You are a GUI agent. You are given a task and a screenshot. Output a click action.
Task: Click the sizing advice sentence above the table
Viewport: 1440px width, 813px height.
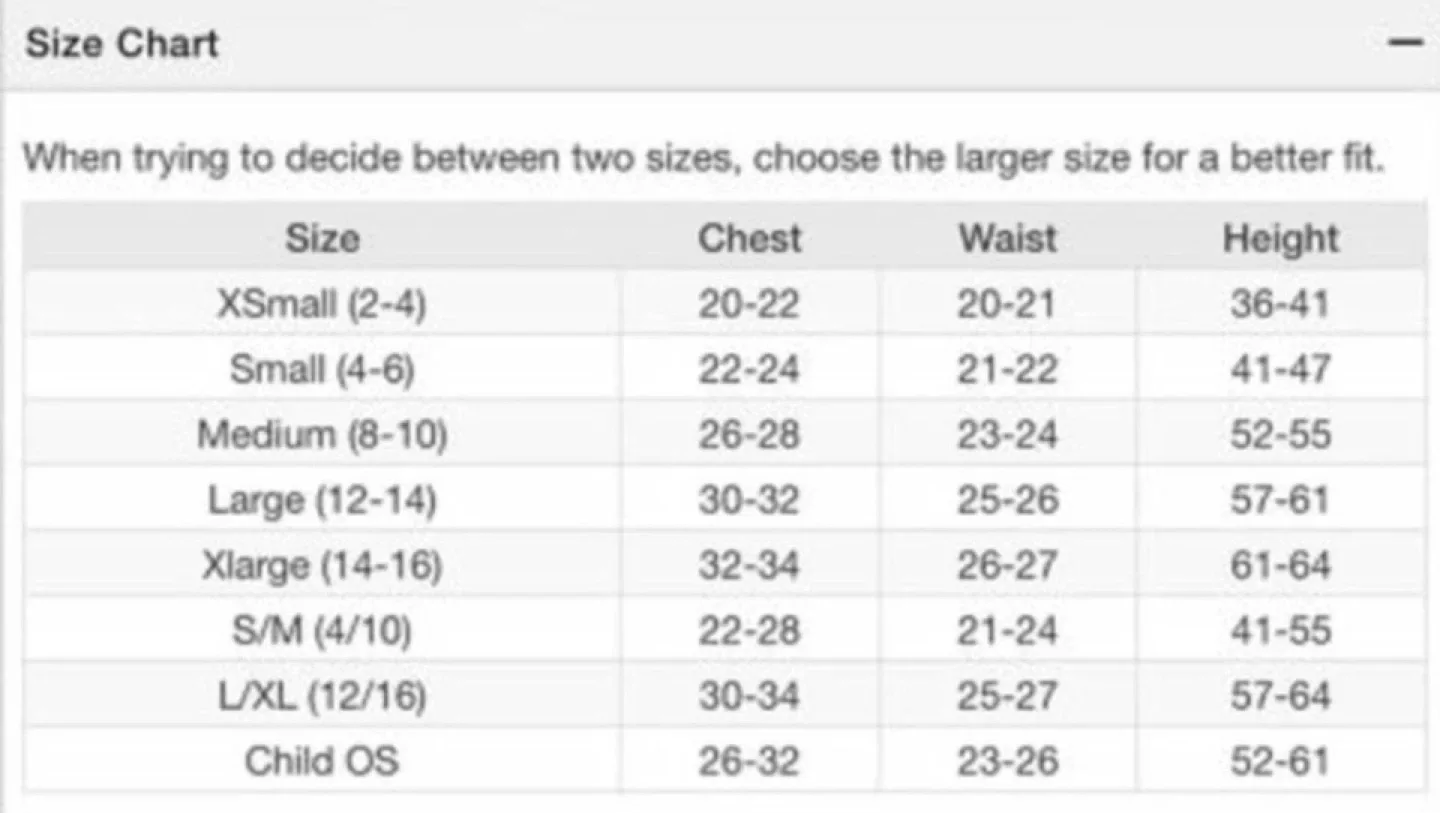pyautogui.click(x=704, y=159)
